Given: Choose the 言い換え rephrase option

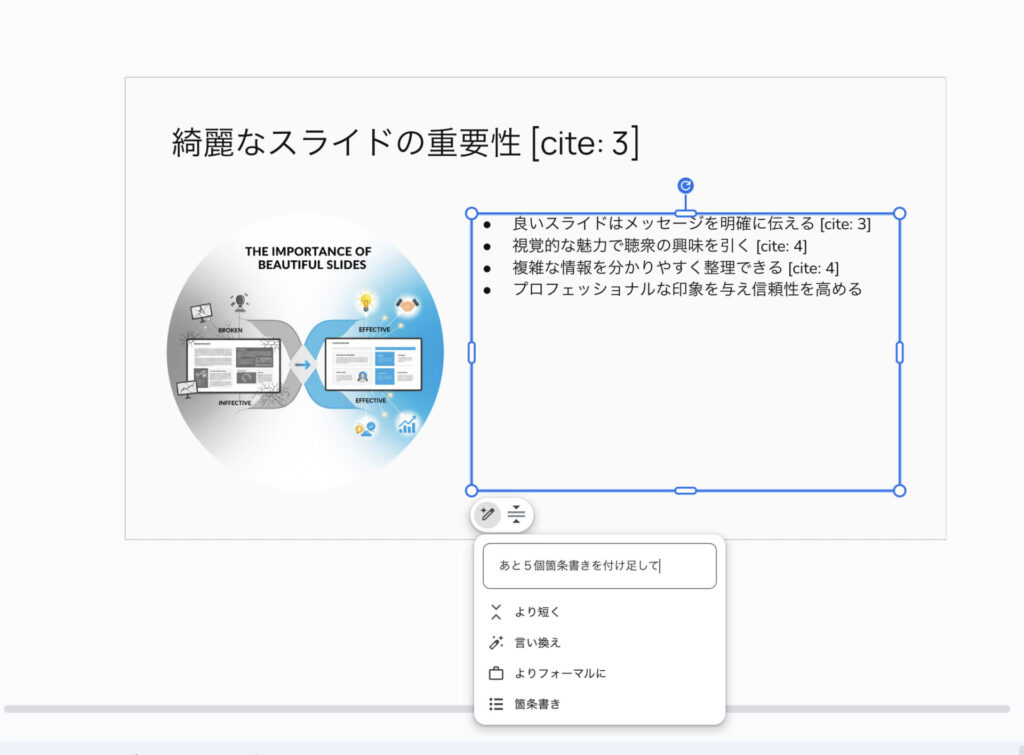Looking at the screenshot, I should coord(537,643).
